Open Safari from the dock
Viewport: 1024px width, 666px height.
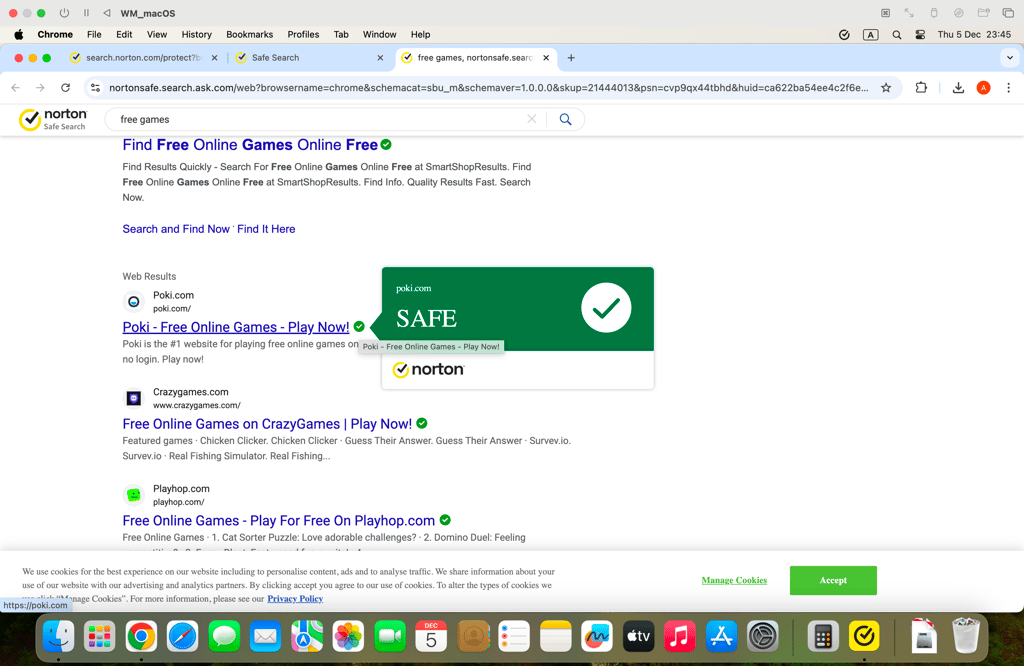(x=182, y=637)
